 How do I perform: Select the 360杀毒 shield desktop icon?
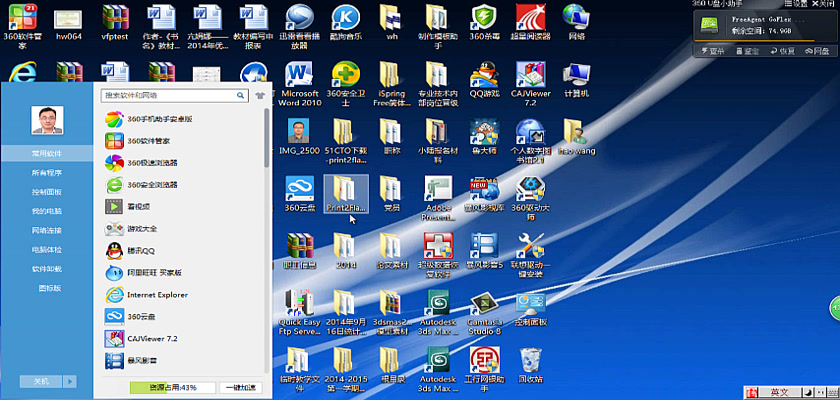484,22
